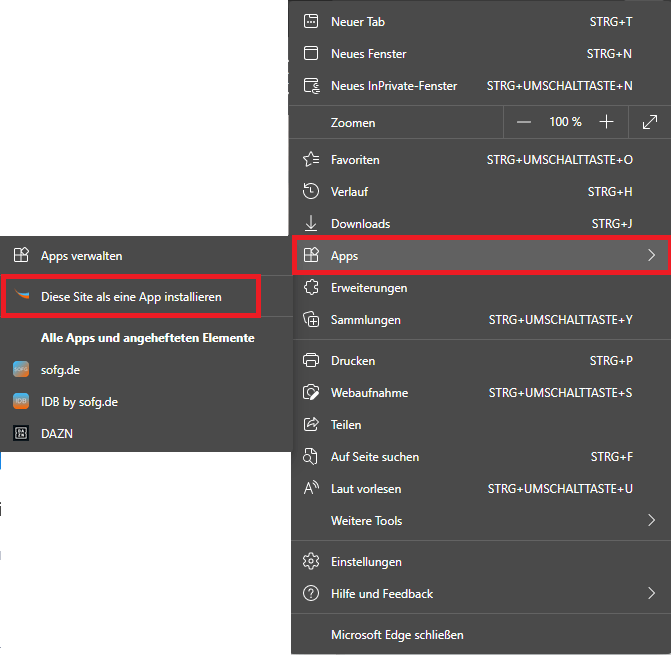Viewport: 671px width, 655px height.
Task: Increase zoom with the plus button
Action: 606,122
